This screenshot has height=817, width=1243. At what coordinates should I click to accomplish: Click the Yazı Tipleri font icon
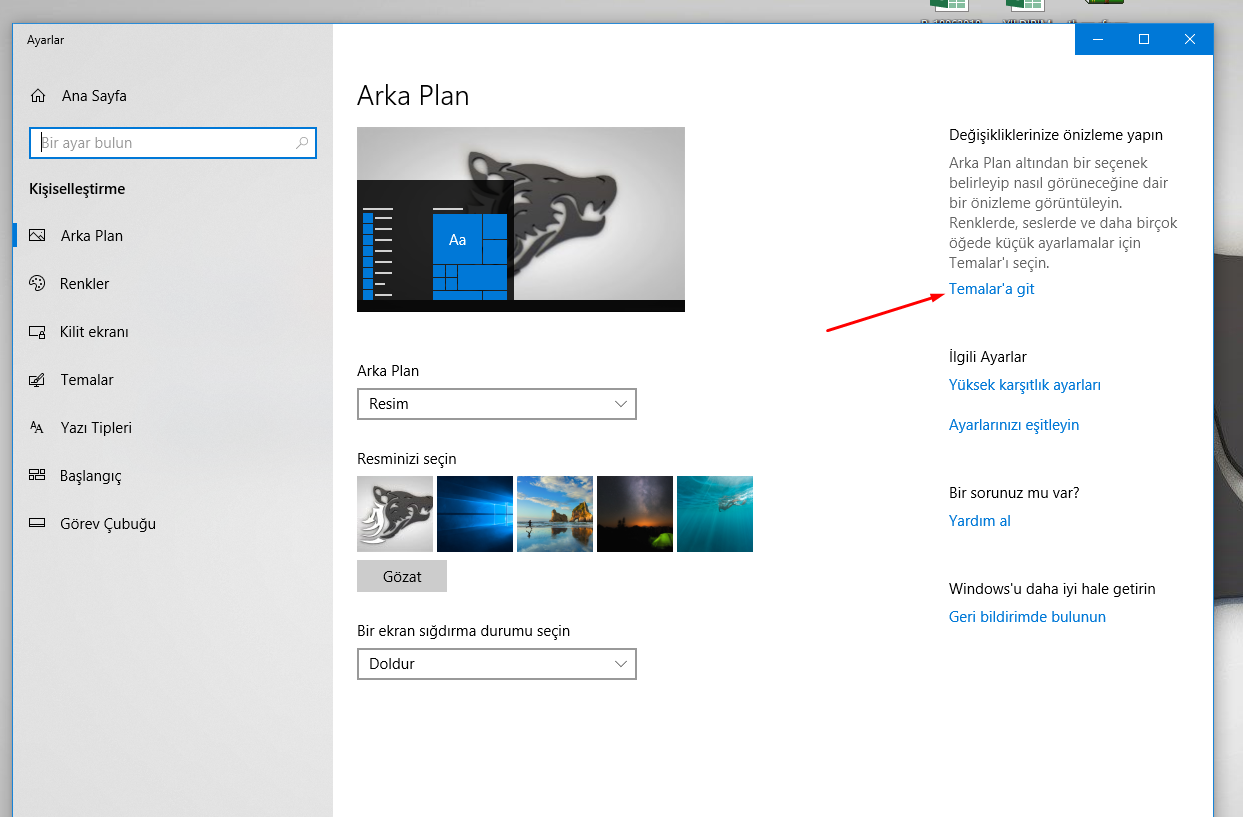coord(38,428)
